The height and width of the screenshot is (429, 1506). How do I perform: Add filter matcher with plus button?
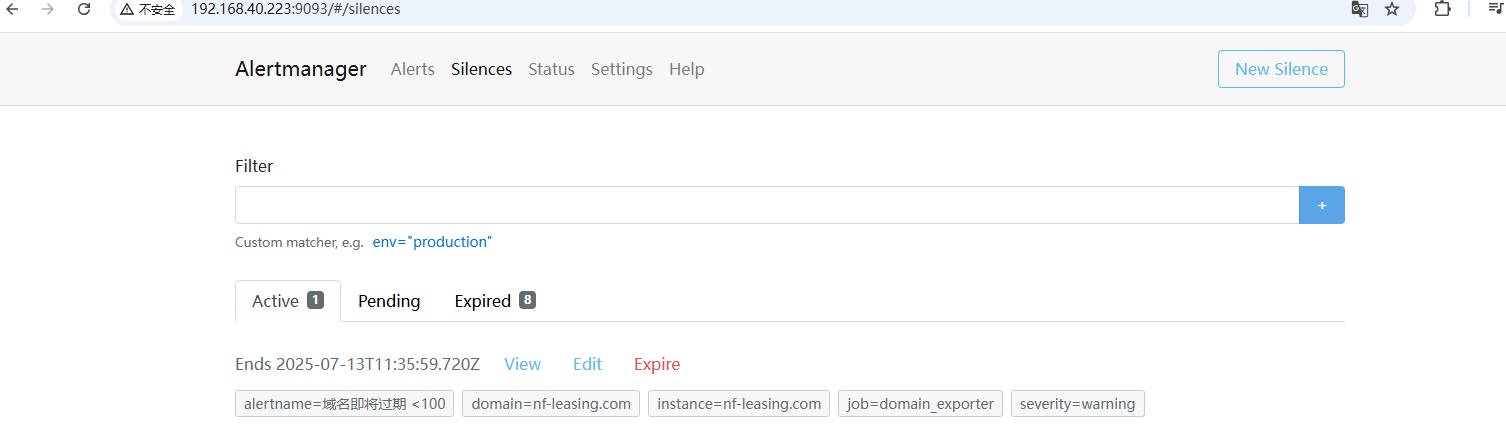(x=1321, y=205)
